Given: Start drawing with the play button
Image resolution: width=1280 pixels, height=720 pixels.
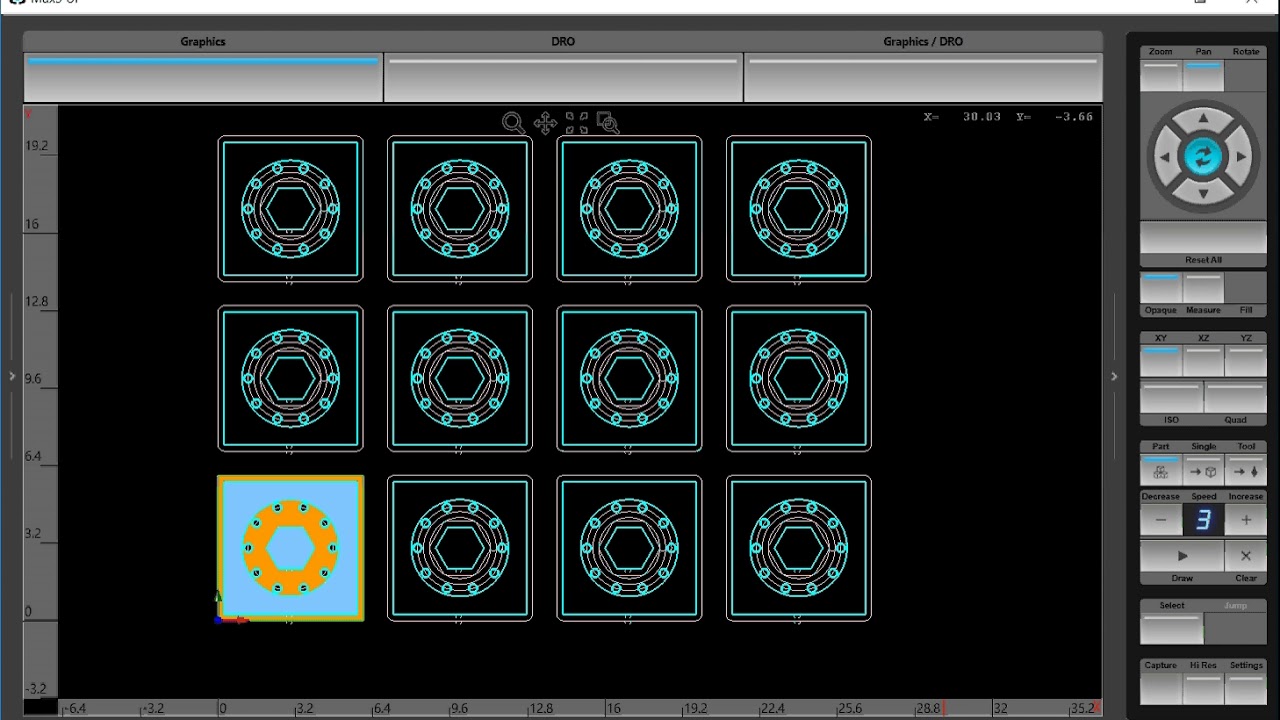Looking at the screenshot, I should point(1182,556).
